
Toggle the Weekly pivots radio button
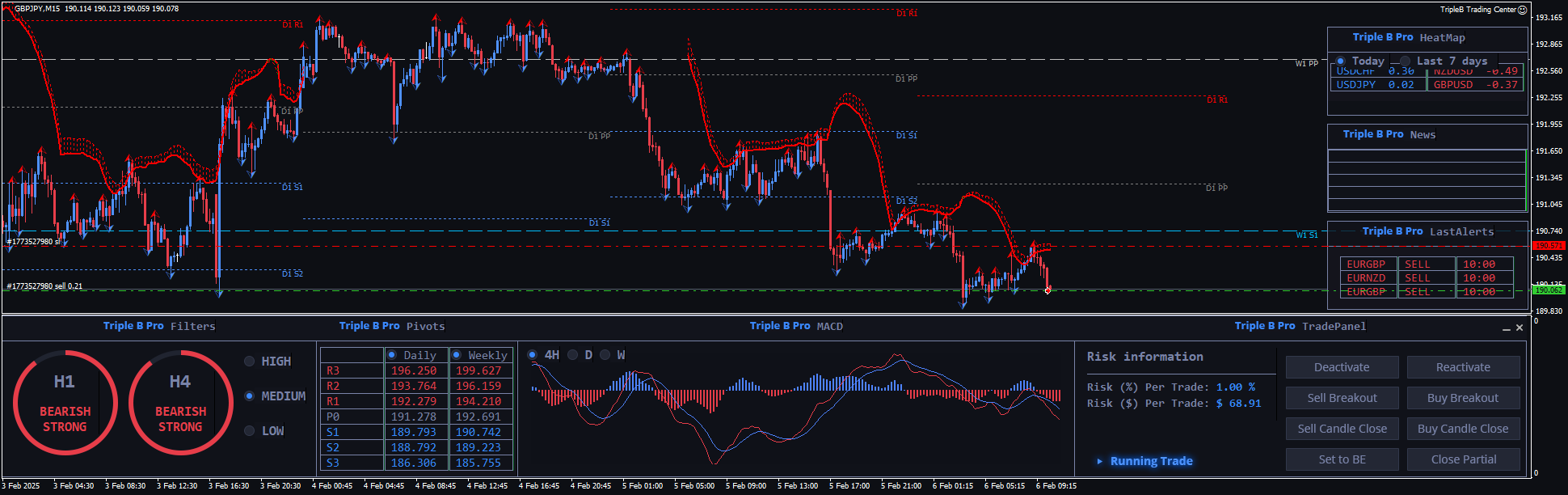[x=457, y=355]
